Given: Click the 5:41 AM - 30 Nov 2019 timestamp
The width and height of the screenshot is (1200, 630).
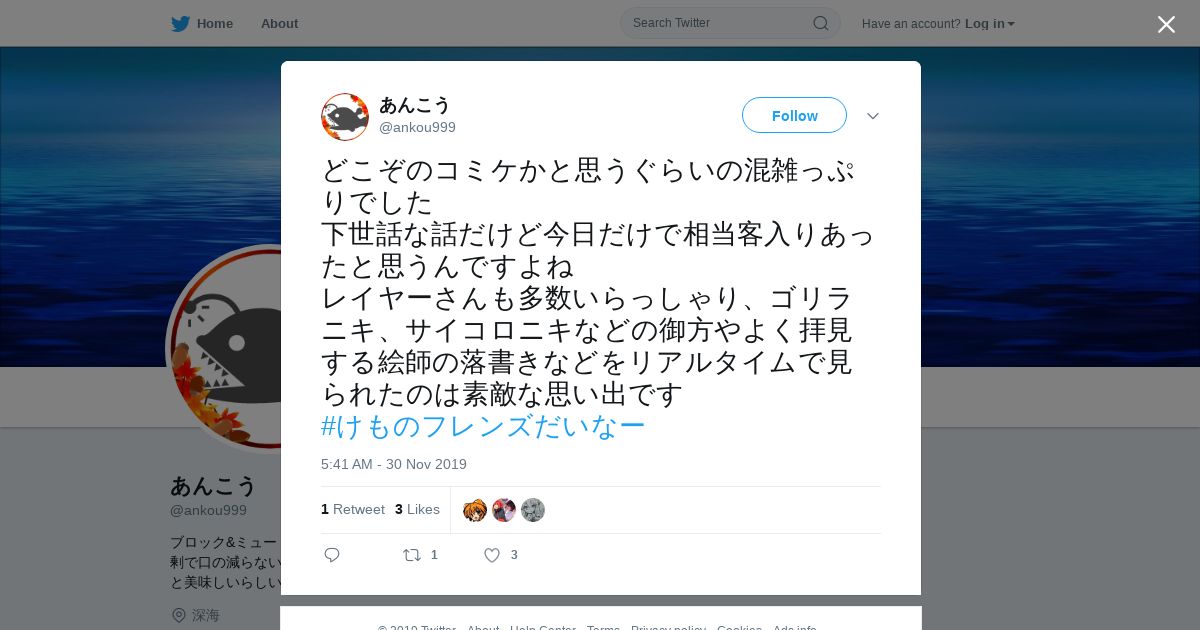Looking at the screenshot, I should (394, 464).
